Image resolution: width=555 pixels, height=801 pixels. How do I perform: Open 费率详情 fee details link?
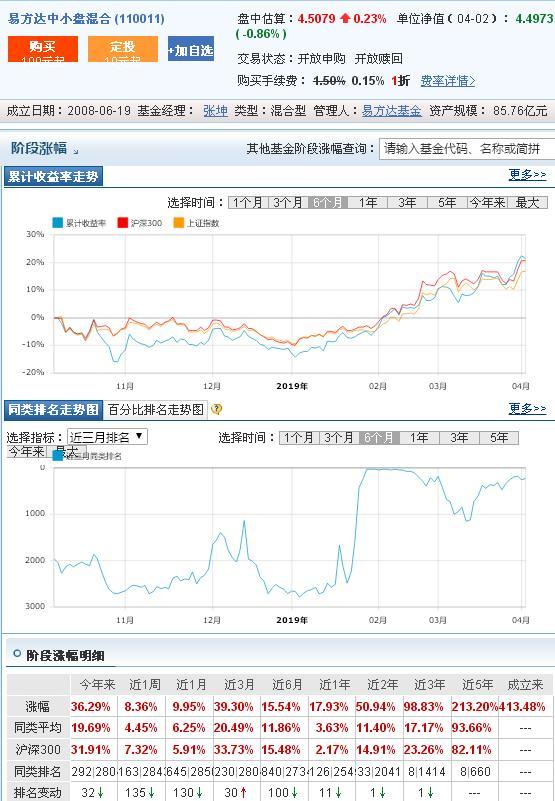click(x=448, y=81)
